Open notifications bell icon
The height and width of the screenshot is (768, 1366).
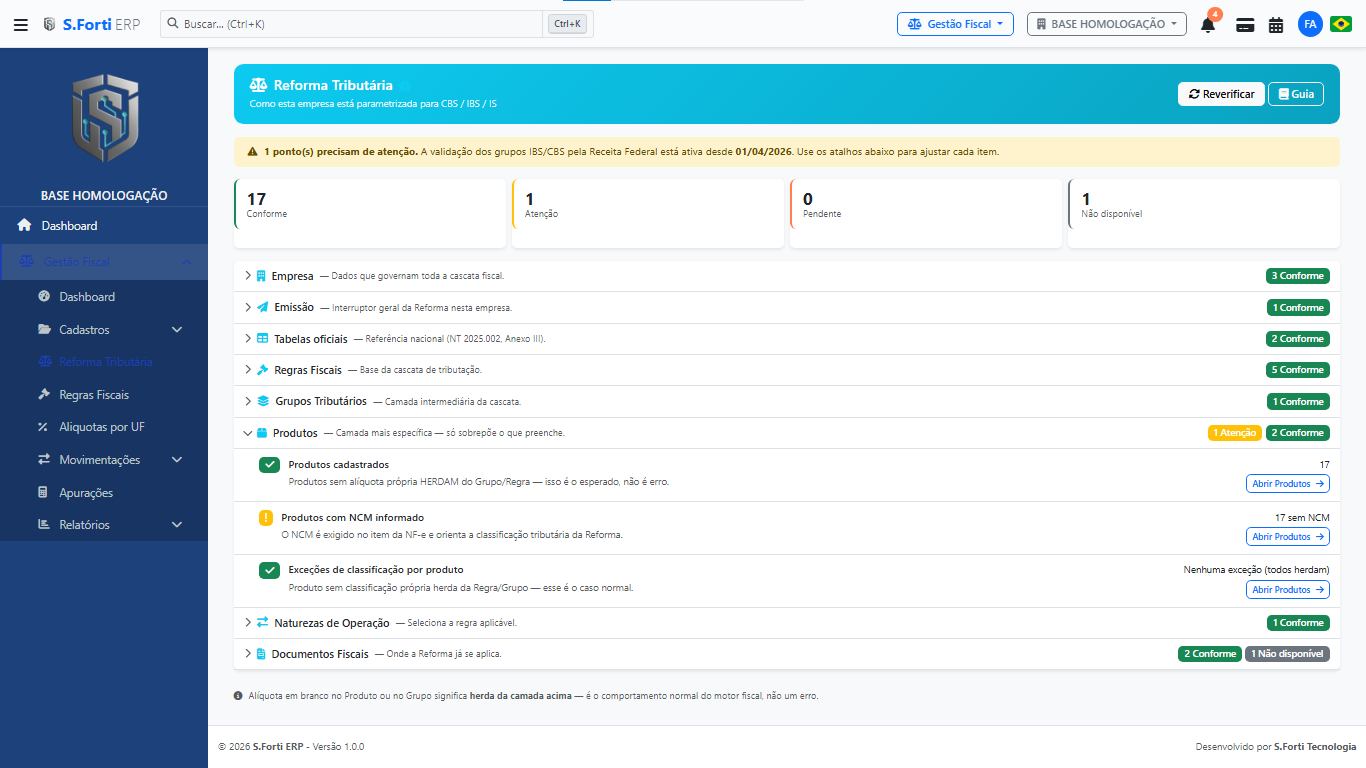click(1208, 25)
